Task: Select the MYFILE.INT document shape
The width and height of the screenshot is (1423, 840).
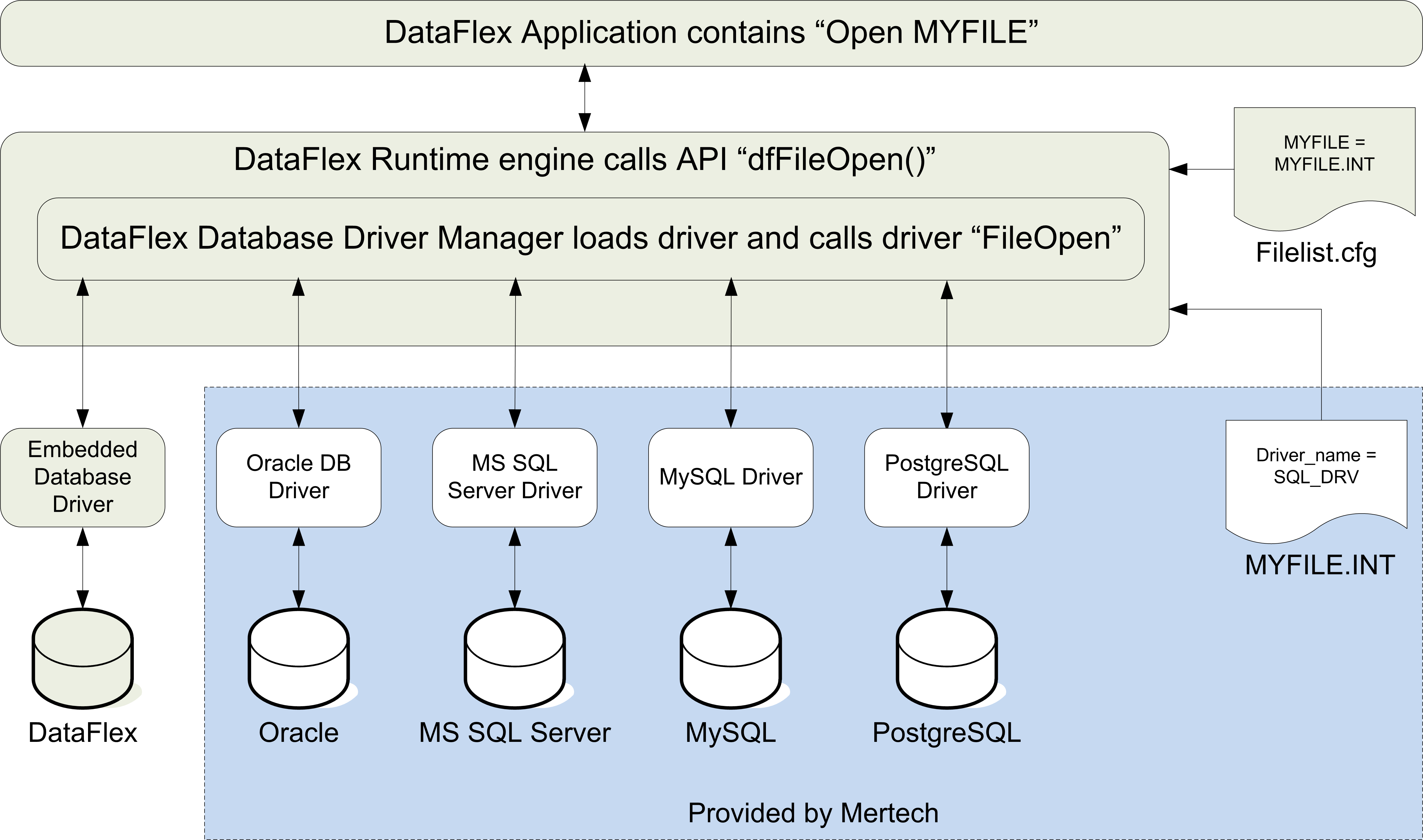Action: pyautogui.click(x=1316, y=475)
